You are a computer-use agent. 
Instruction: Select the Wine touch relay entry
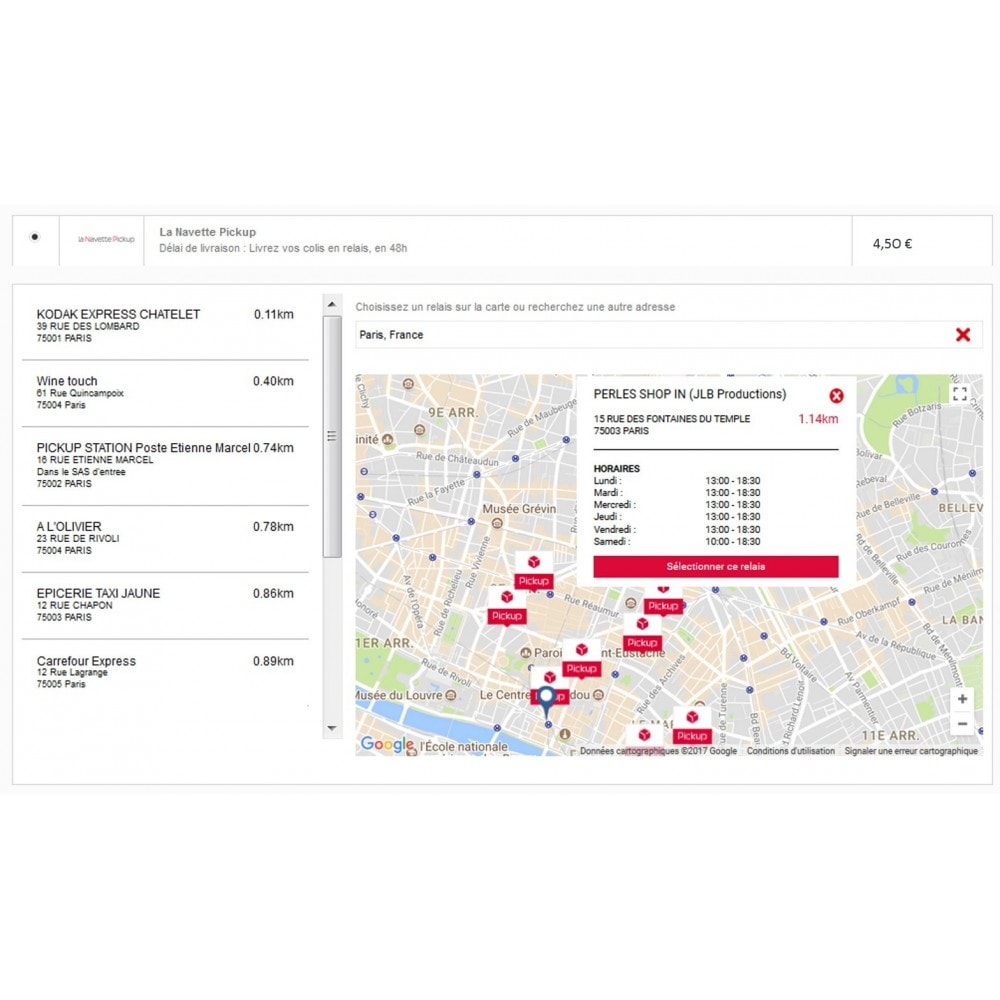pyautogui.click(x=165, y=393)
